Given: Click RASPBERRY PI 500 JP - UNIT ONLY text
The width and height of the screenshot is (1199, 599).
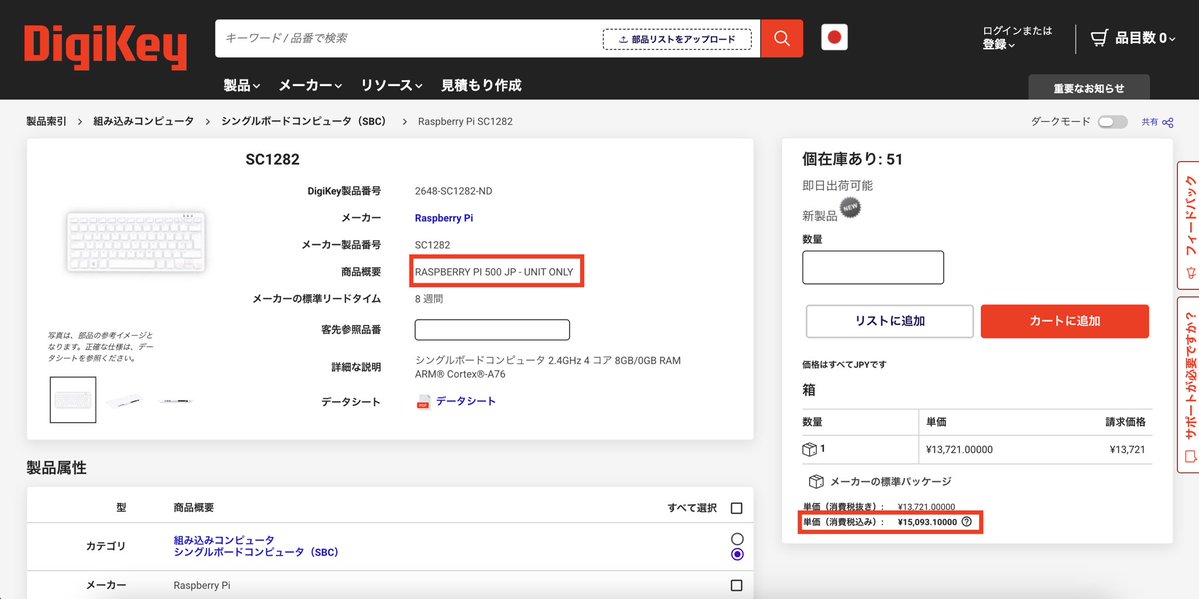Looking at the screenshot, I should click(x=494, y=272).
